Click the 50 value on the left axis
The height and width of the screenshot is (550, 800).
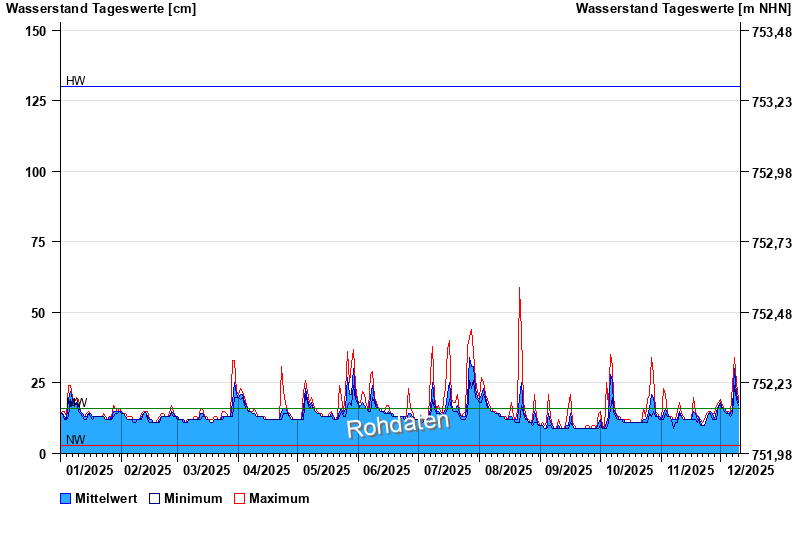pos(40,313)
